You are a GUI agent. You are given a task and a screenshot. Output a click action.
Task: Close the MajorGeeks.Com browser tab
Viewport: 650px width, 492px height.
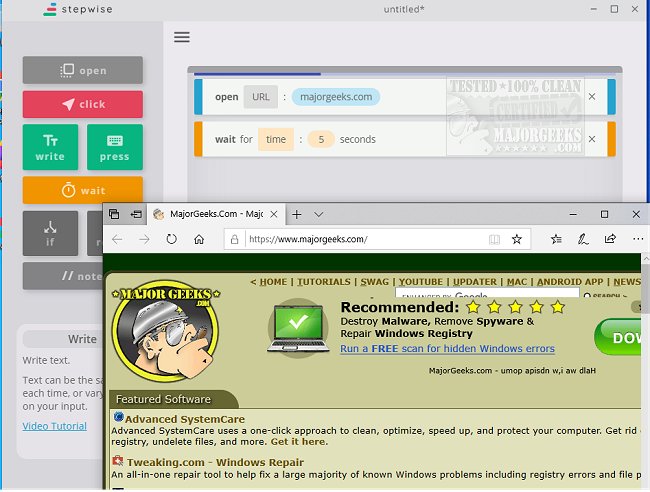[274, 214]
